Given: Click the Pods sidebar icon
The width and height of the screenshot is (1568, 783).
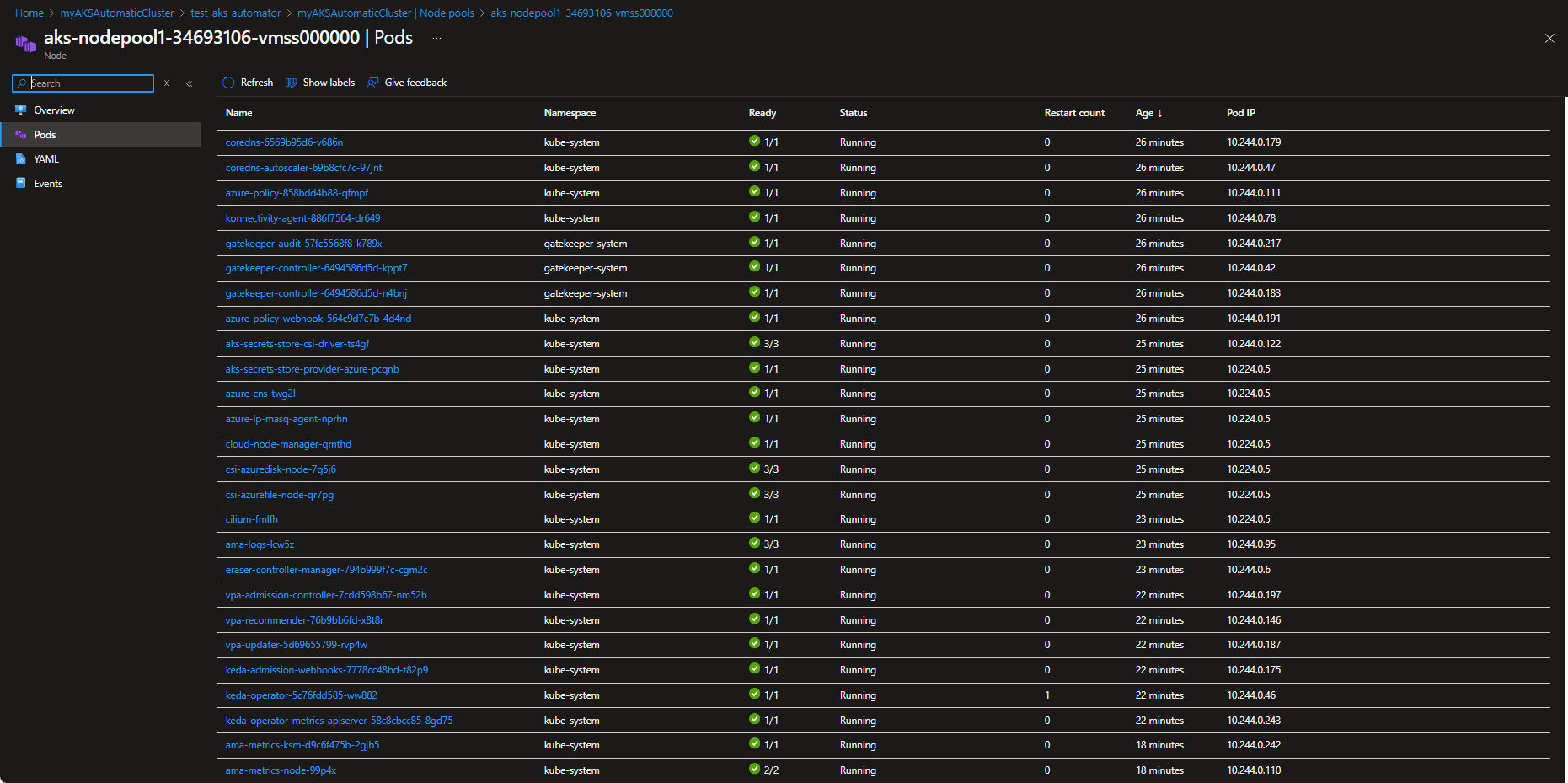Looking at the screenshot, I should point(21,135).
